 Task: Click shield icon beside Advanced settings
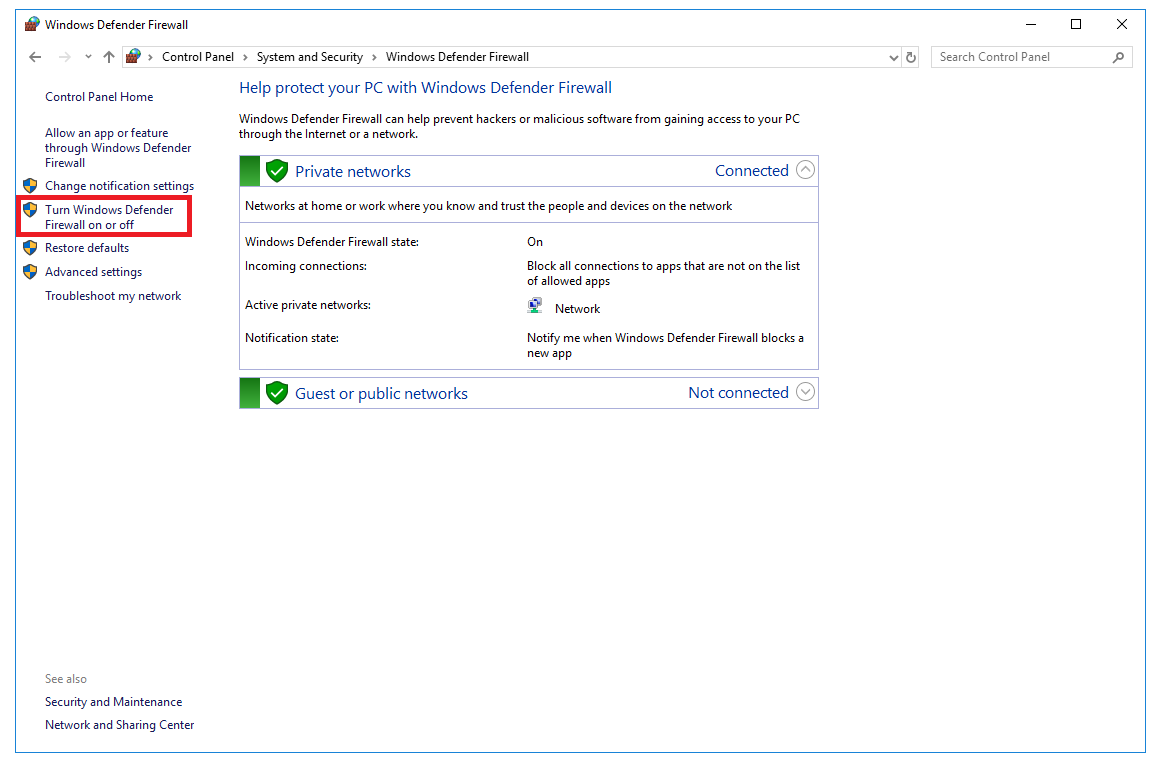pos(30,272)
